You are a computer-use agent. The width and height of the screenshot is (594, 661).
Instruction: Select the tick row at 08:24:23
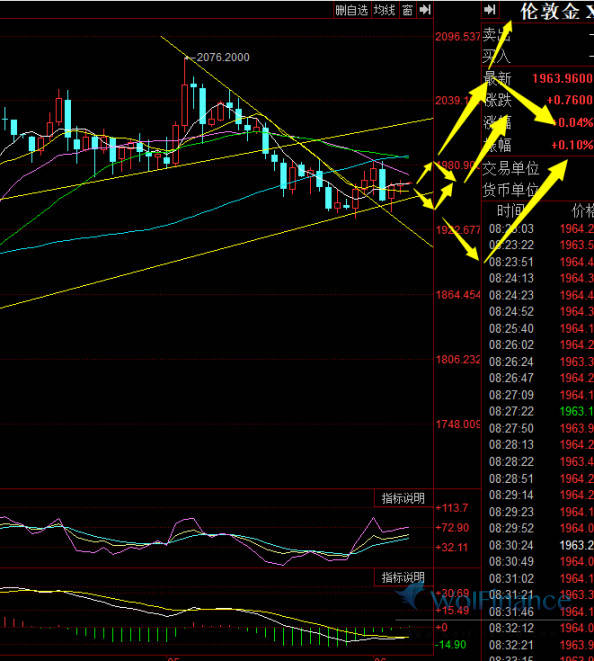(541, 295)
